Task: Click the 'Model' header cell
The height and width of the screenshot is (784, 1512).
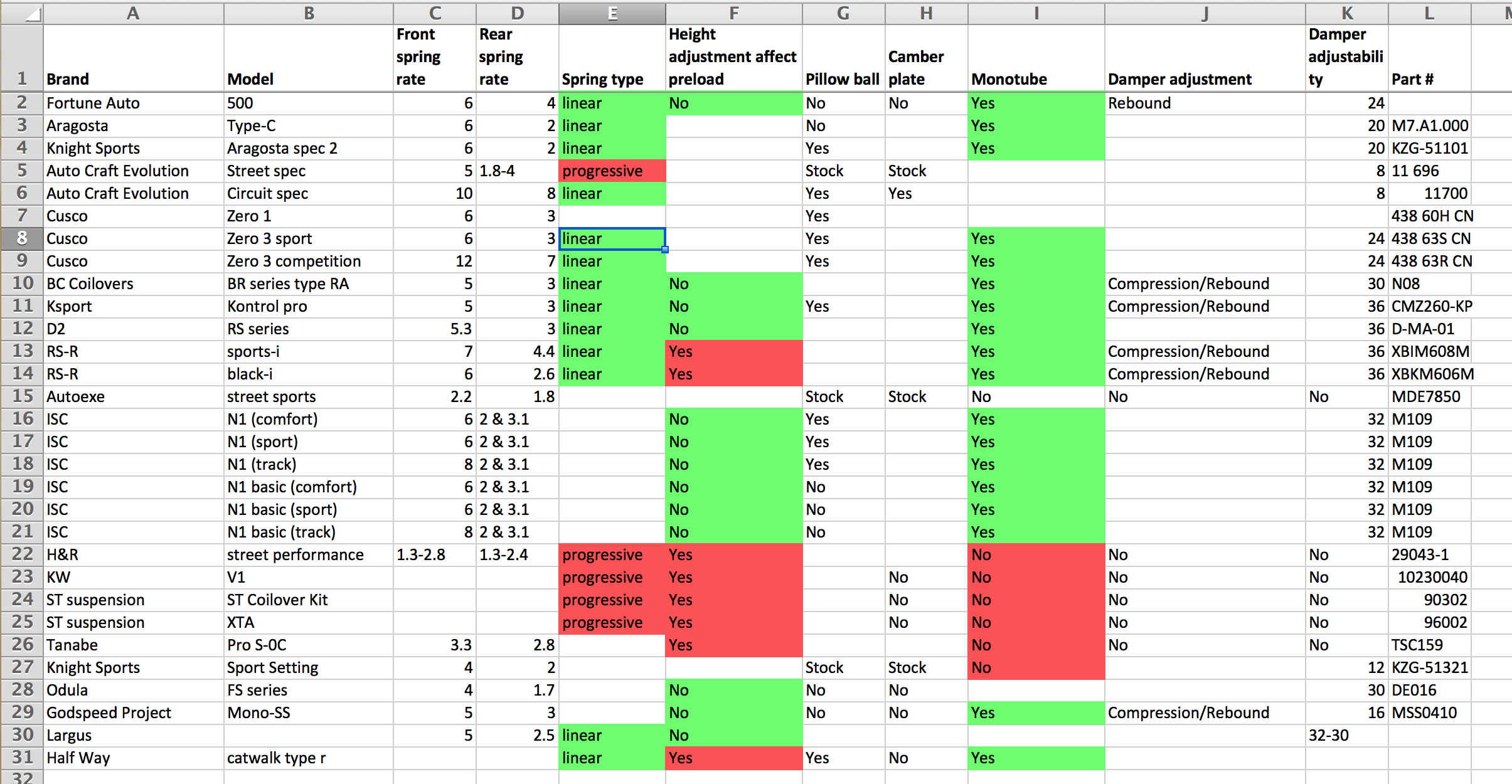Action: [309, 58]
